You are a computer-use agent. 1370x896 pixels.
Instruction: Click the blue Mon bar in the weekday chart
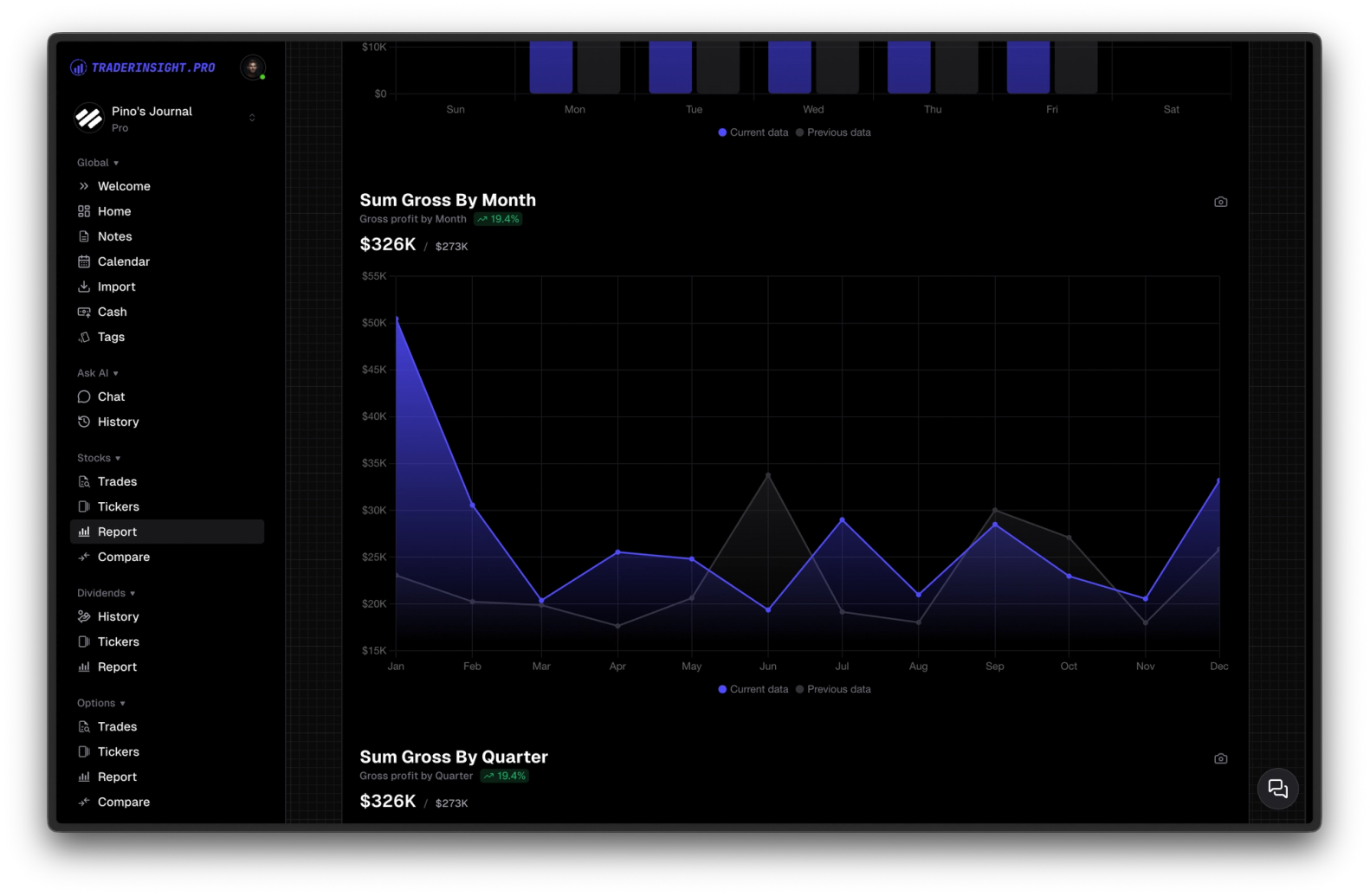pos(551,67)
